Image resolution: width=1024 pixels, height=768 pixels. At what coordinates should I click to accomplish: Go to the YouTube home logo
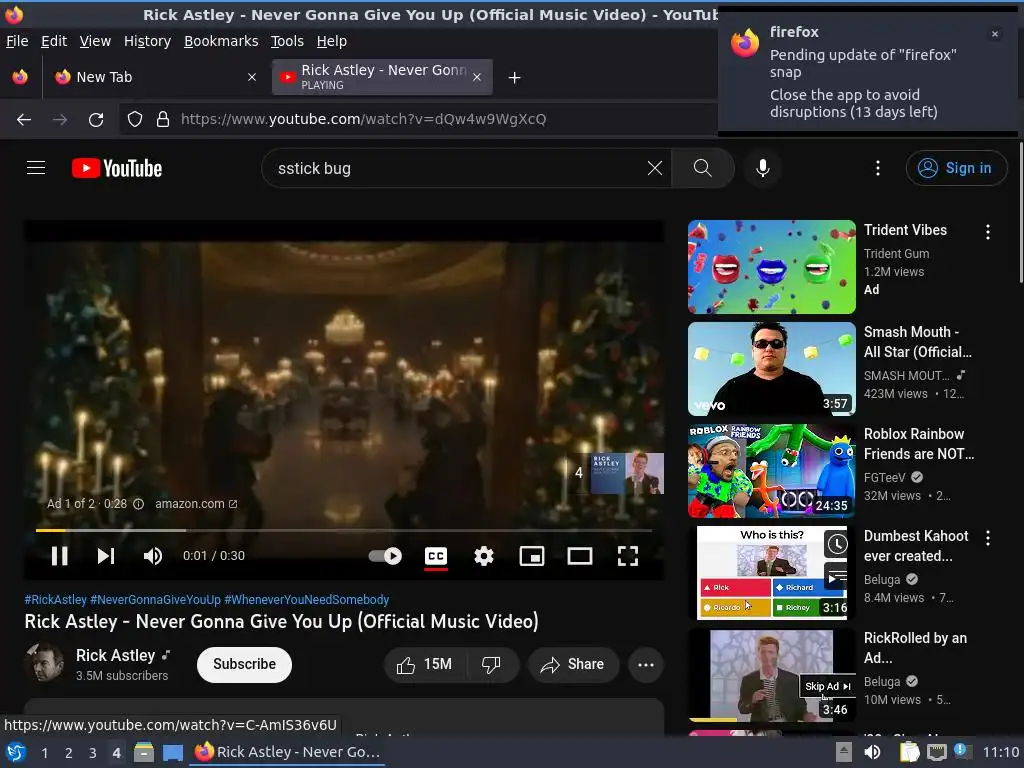(117, 168)
